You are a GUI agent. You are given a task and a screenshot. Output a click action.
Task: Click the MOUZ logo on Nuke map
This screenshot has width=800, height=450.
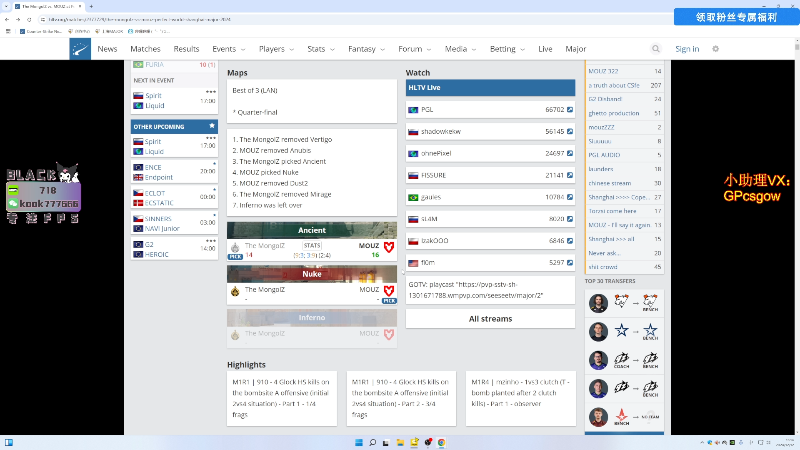[389, 291]
